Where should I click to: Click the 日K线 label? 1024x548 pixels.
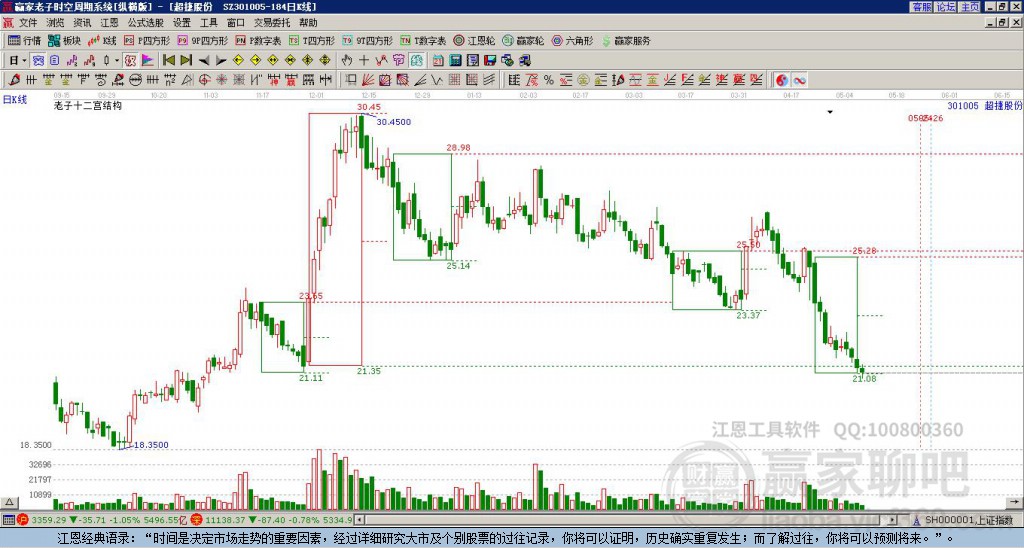15,99
